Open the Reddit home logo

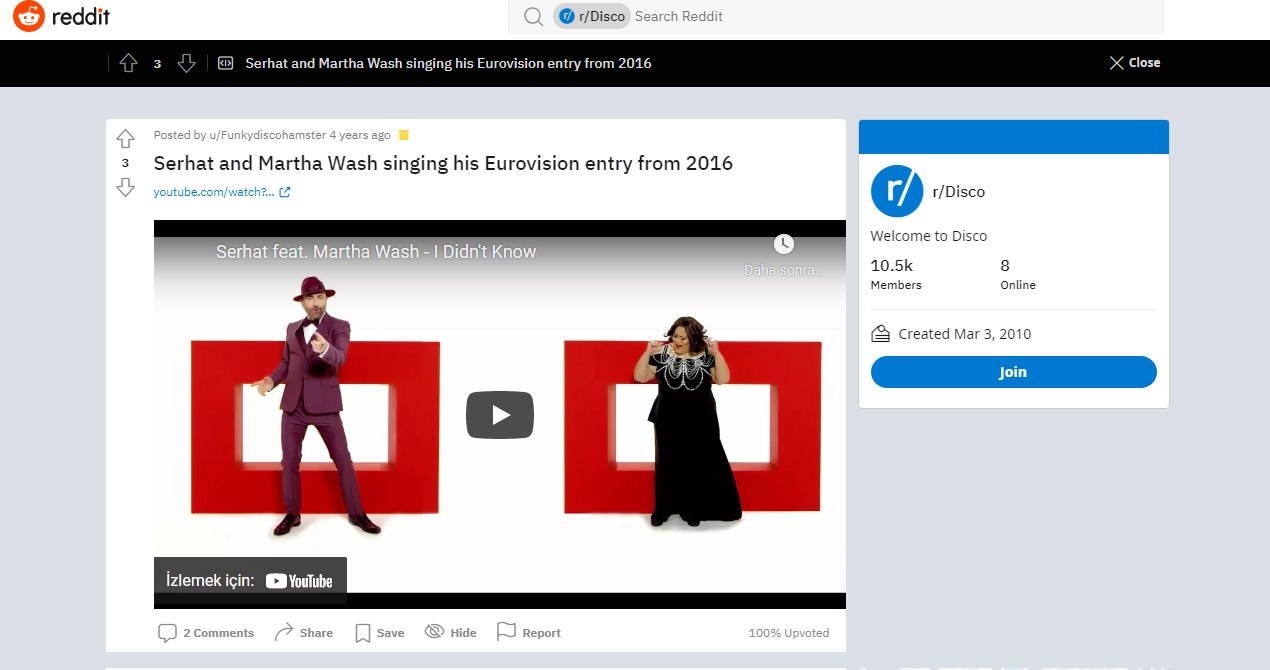pos(61,17)
